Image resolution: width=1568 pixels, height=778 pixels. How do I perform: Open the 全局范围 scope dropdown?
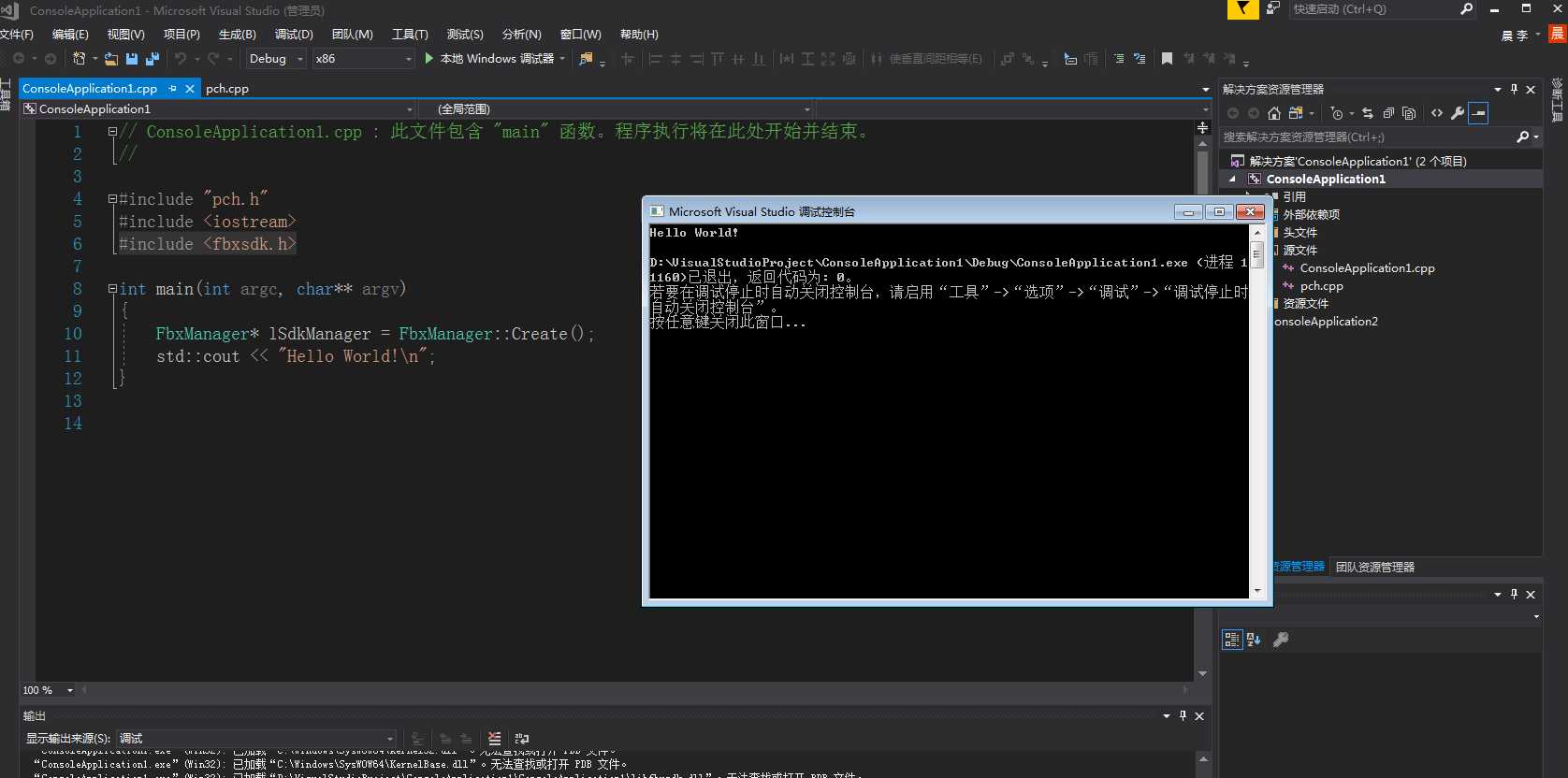[x=615, y=109]
